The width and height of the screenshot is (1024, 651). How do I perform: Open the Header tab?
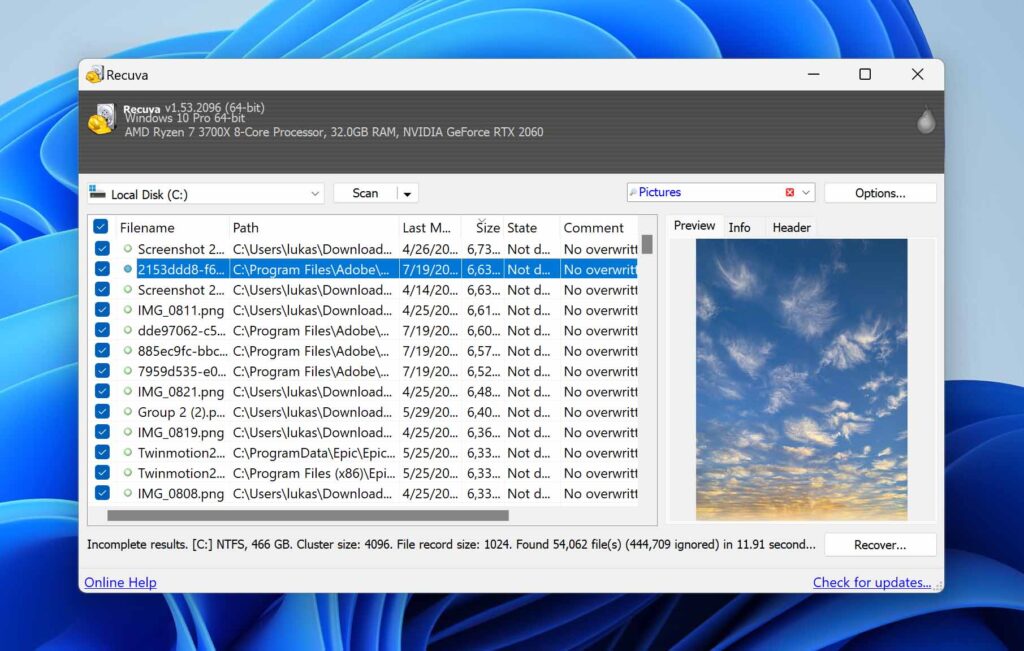pos(790,226)
